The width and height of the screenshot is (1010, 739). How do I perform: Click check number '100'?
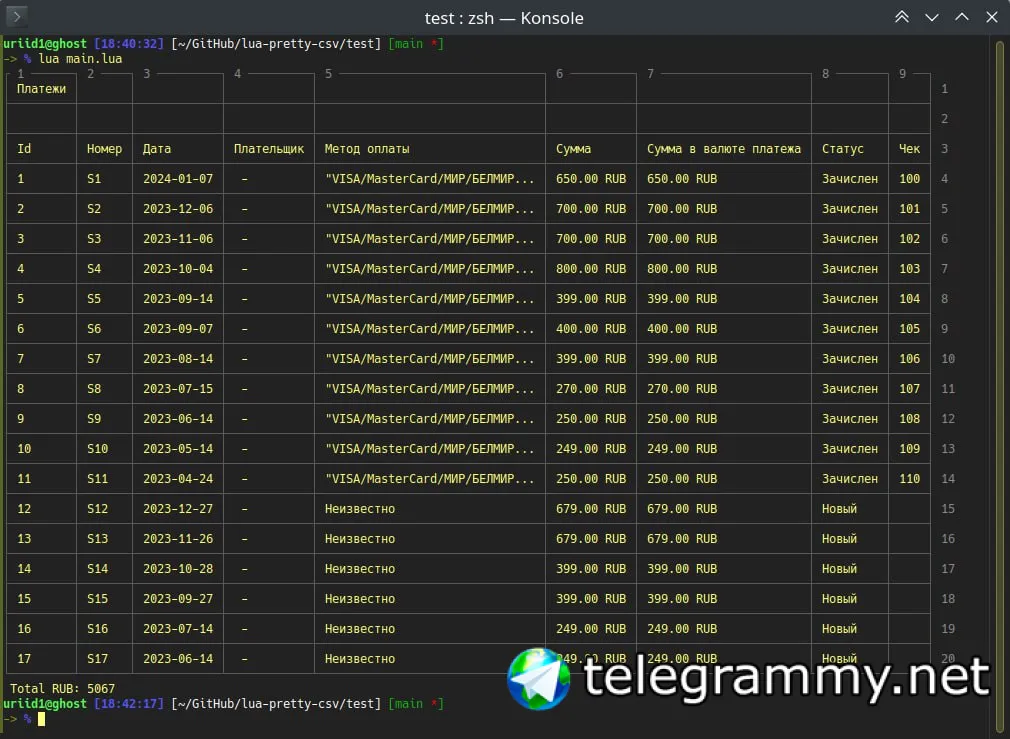(910, 178)
